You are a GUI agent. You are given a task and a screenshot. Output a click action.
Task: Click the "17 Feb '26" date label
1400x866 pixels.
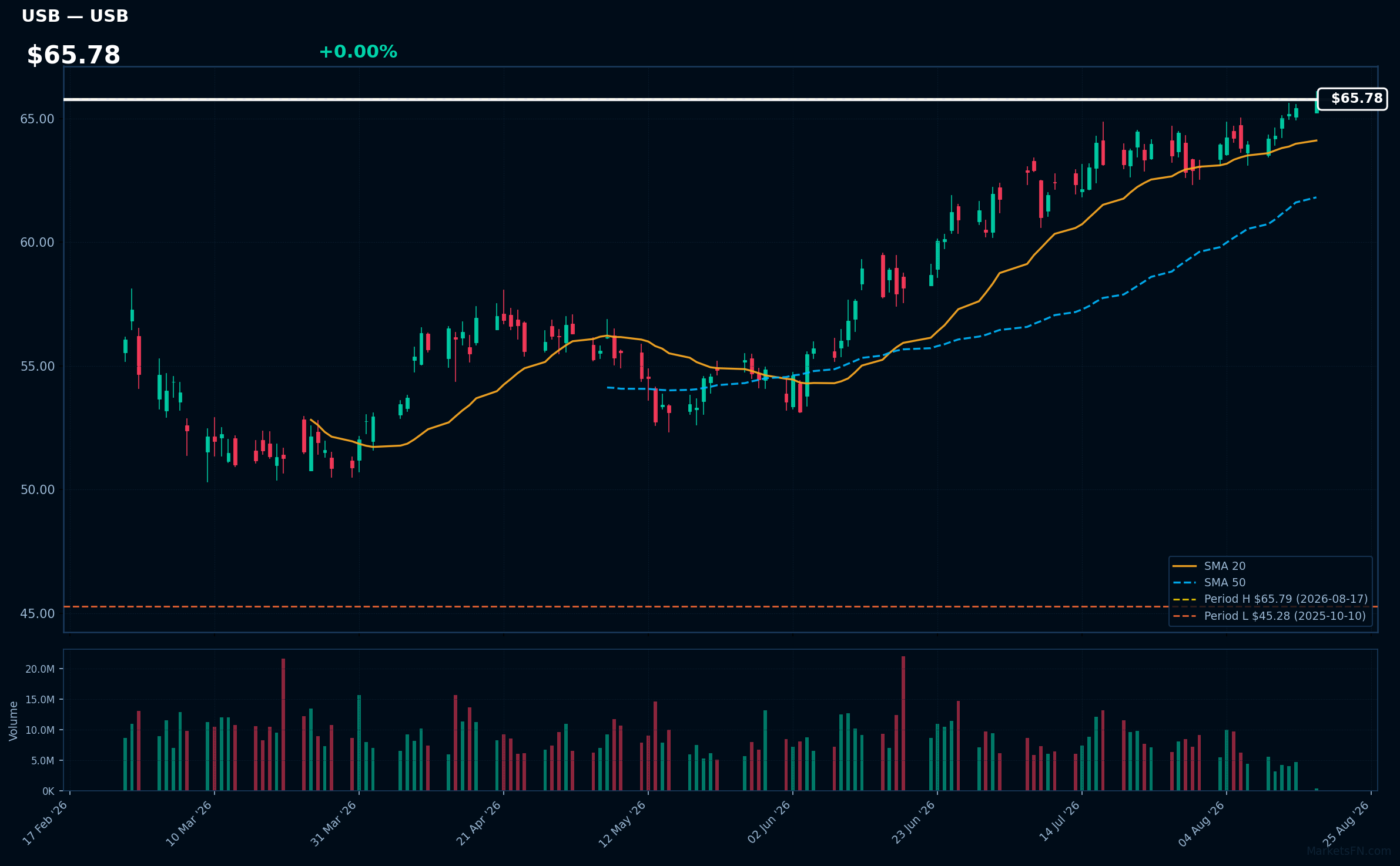tap(45, 823)
